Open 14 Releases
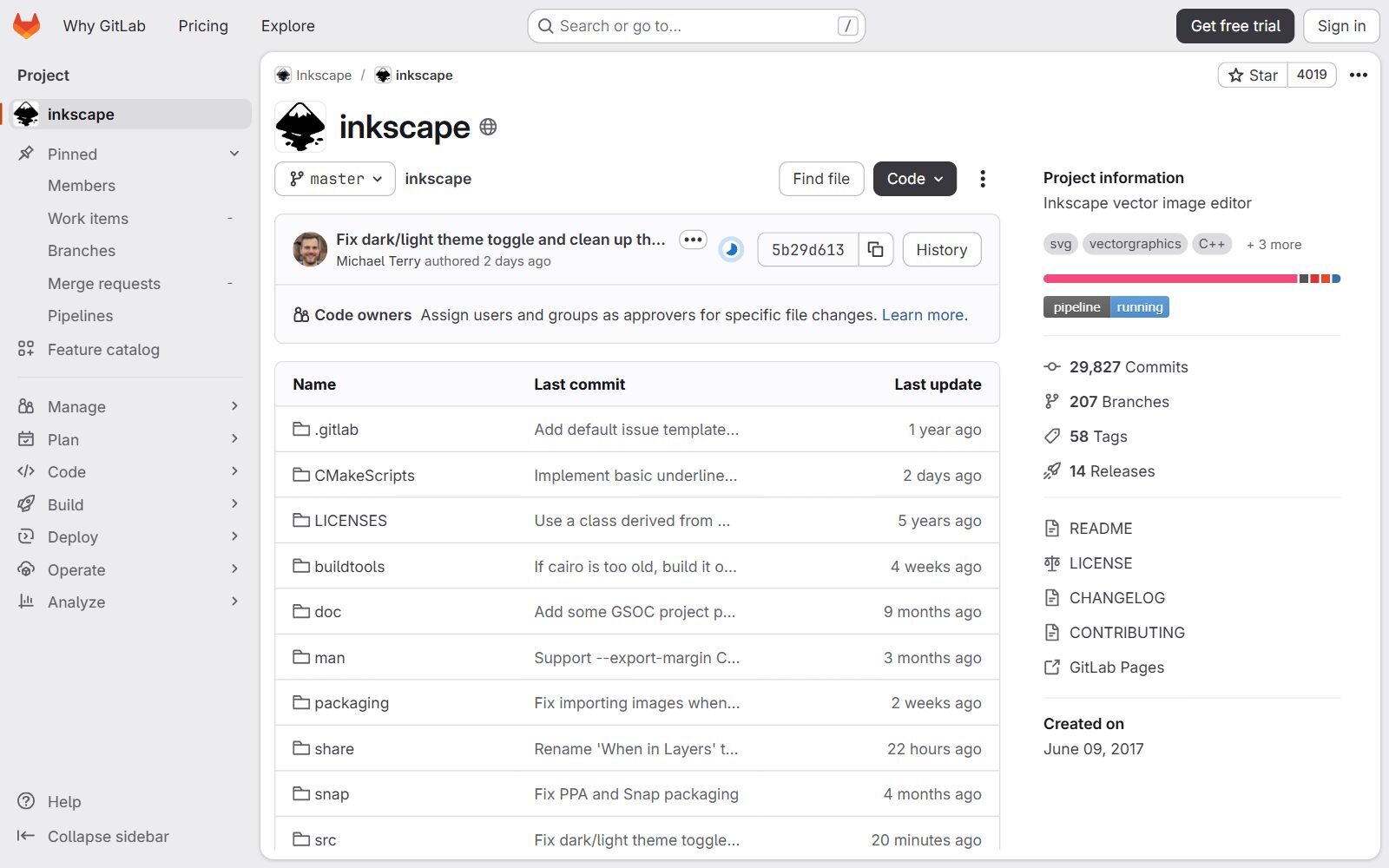 tap(1100, 471)
